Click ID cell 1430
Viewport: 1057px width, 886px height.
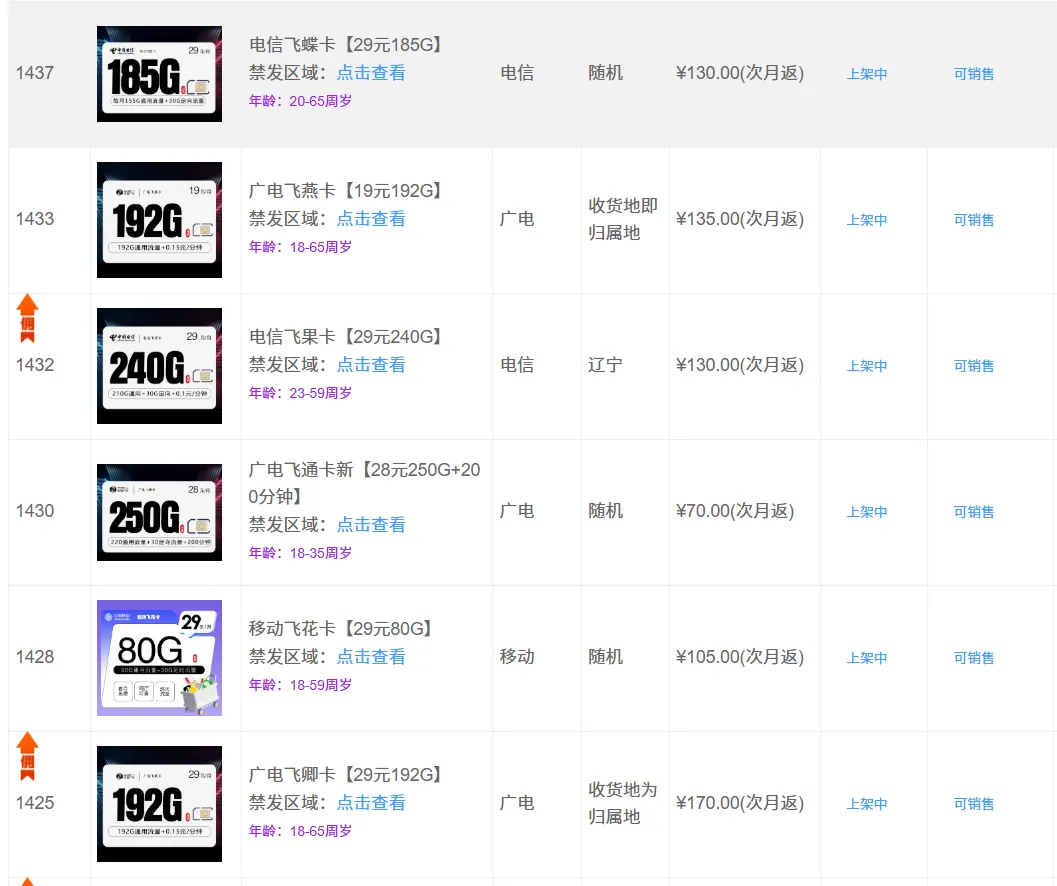click(35, 510)
